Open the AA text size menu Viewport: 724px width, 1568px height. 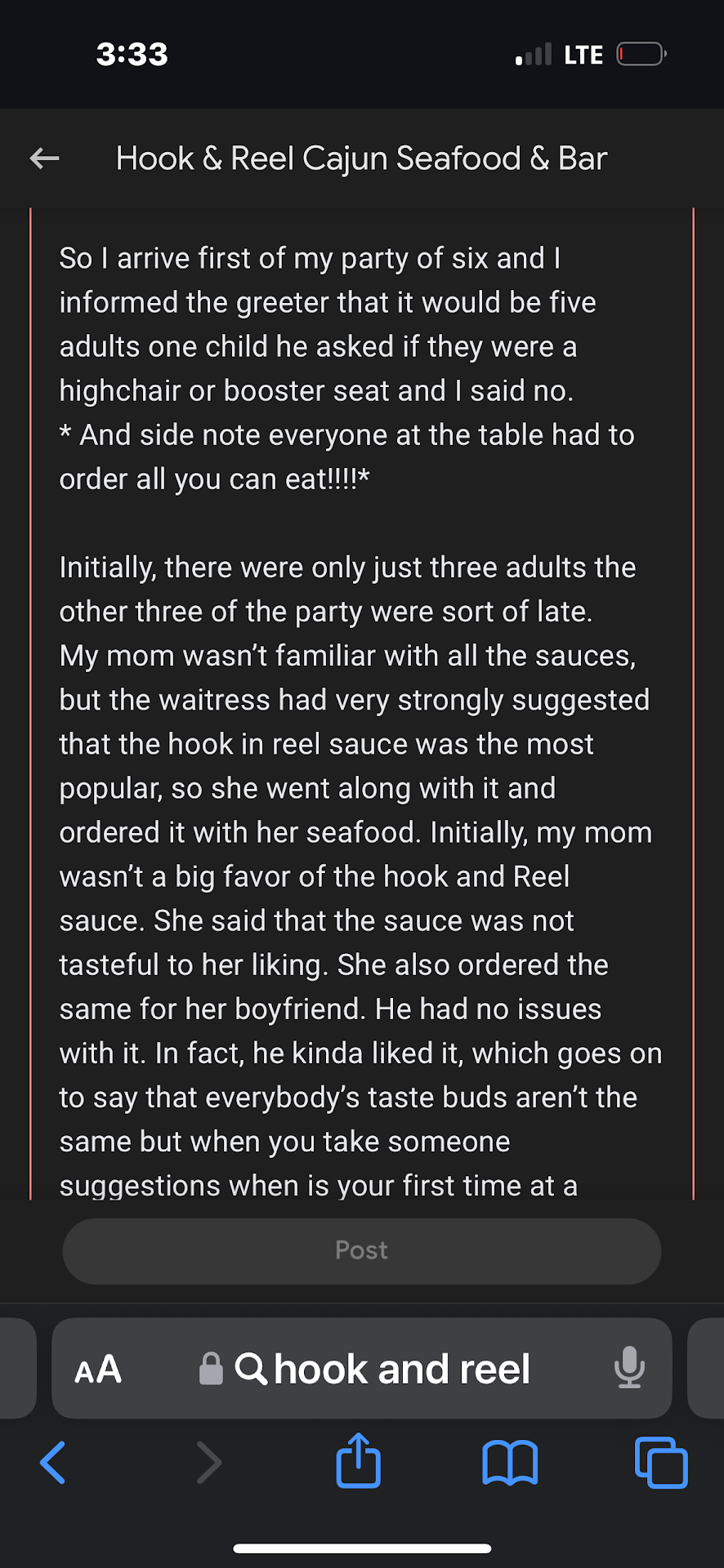98,1370
